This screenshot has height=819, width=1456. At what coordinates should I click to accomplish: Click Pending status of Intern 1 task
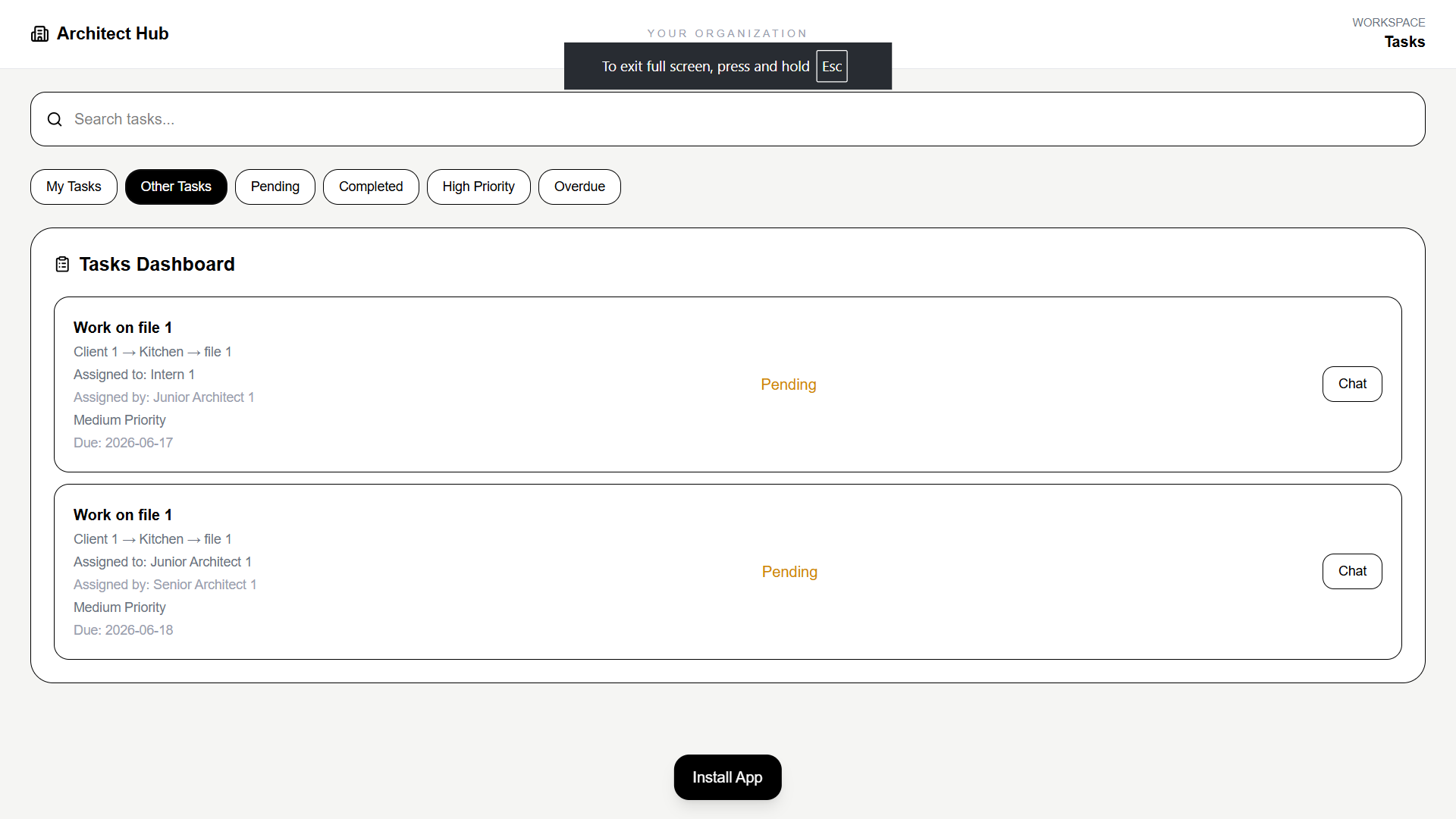[x=789, y=384]
